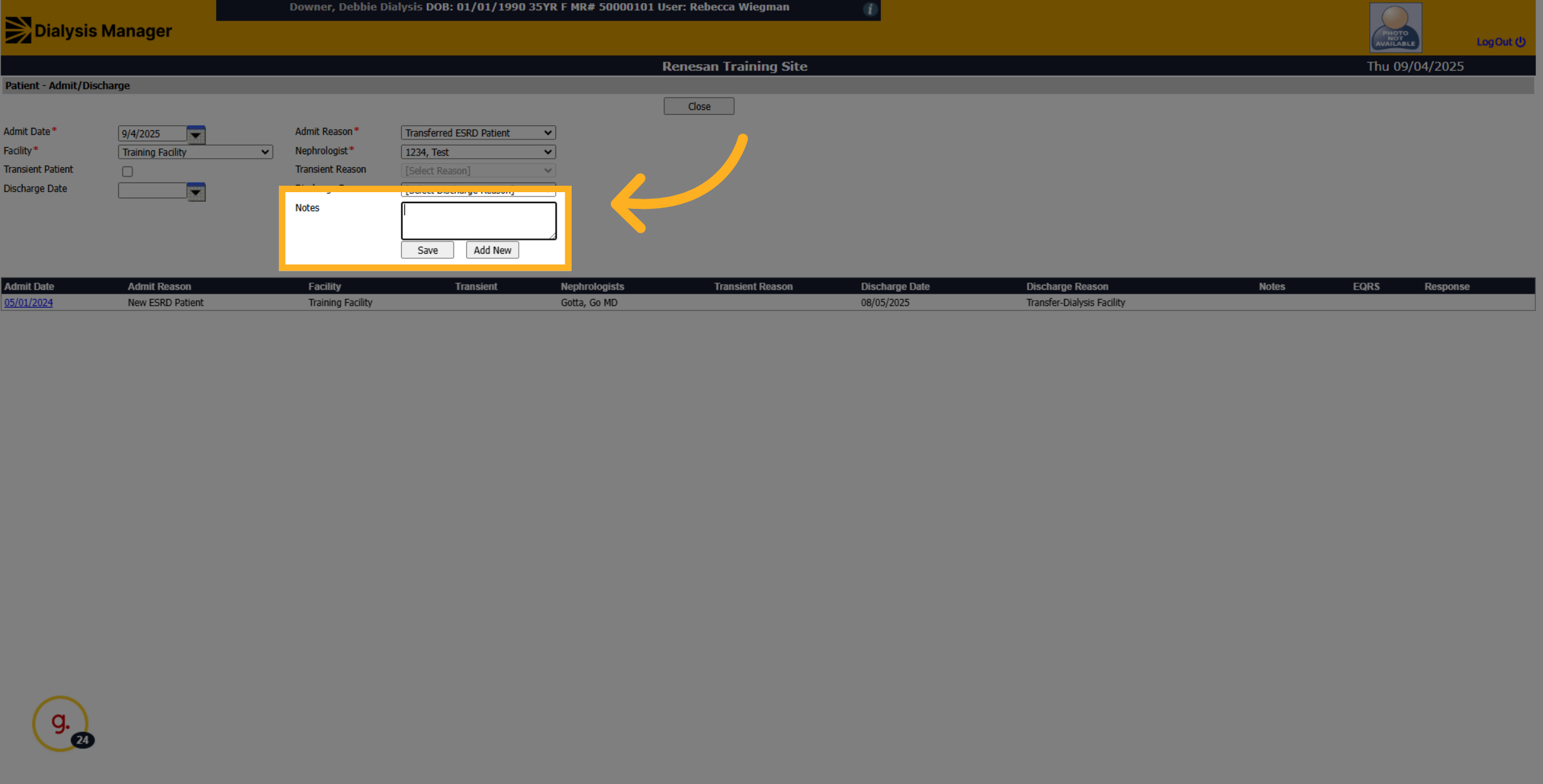
Task: Click the patient photo placeholder
Action: tap(1395, 28)
